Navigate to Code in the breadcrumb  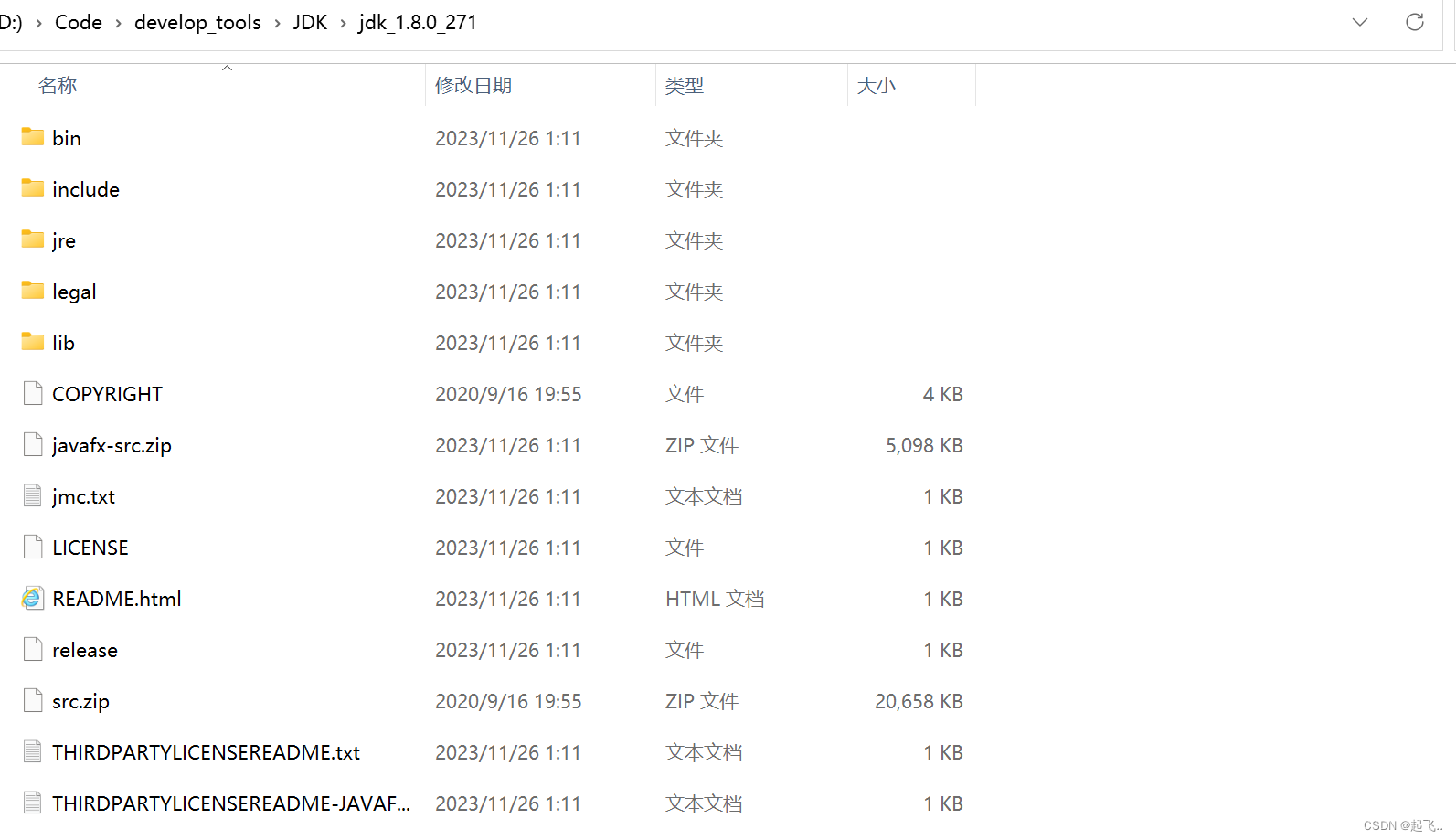coord(79,22)
